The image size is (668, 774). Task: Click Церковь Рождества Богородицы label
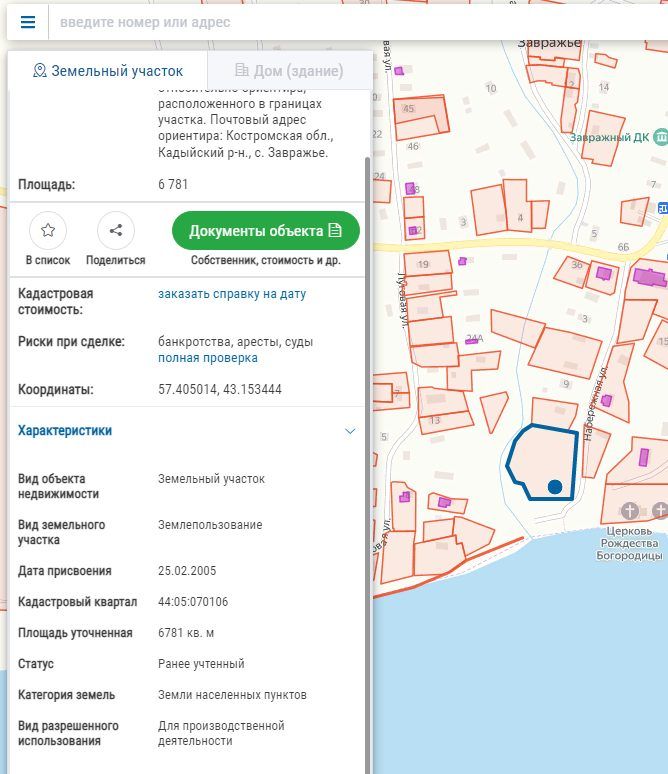tap(629, 543)
